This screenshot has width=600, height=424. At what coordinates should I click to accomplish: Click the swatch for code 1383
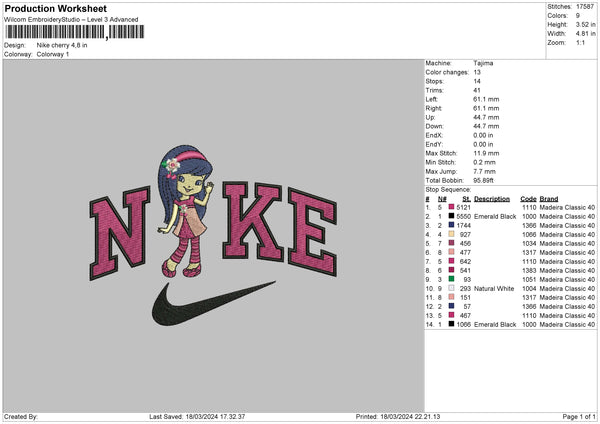click(452, 270)
